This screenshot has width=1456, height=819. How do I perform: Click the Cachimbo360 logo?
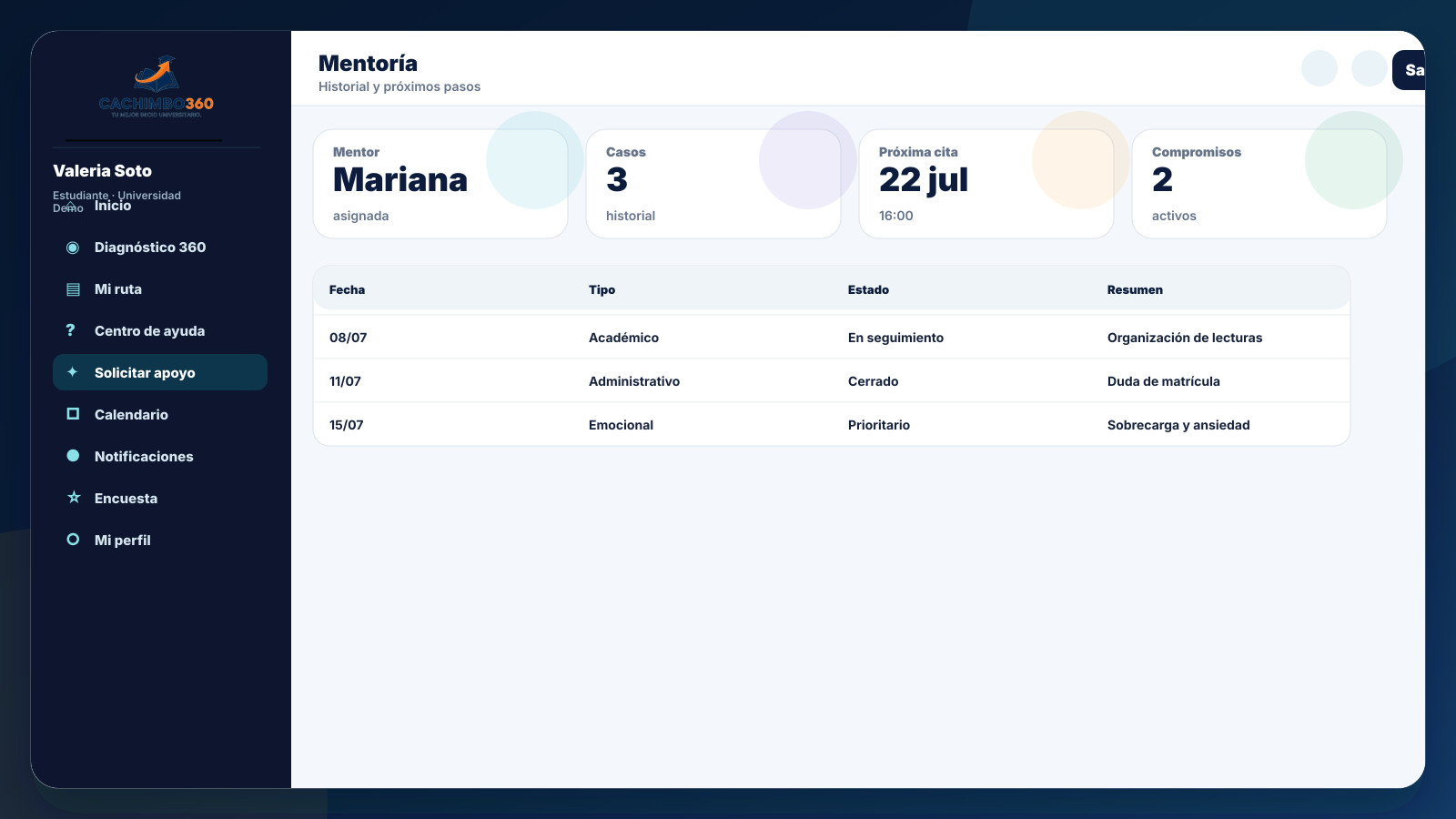point(157,86)
